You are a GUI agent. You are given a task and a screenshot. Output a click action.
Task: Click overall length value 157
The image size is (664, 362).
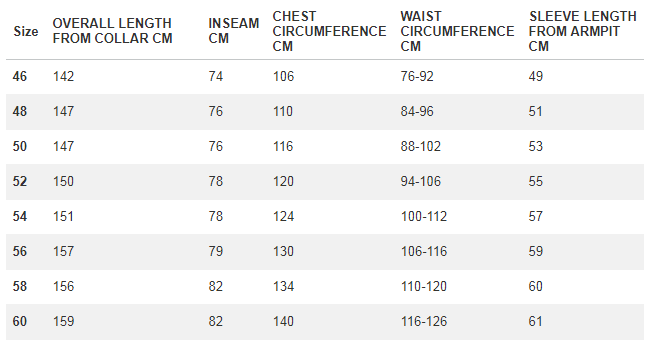tap(63, 251)
